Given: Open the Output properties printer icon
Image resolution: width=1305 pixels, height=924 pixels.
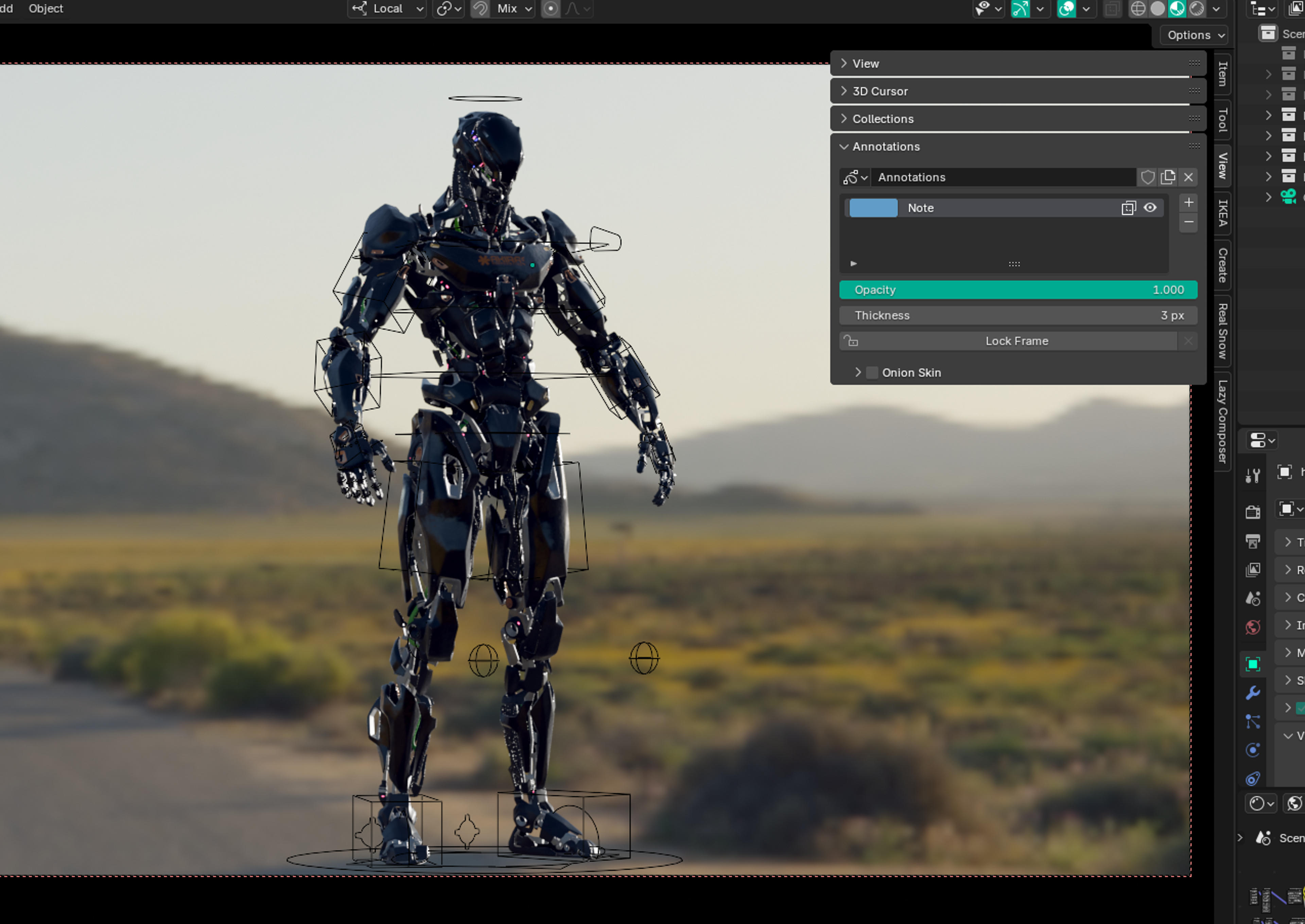Looking at the screenshot, I should [x=1253, y=541].
